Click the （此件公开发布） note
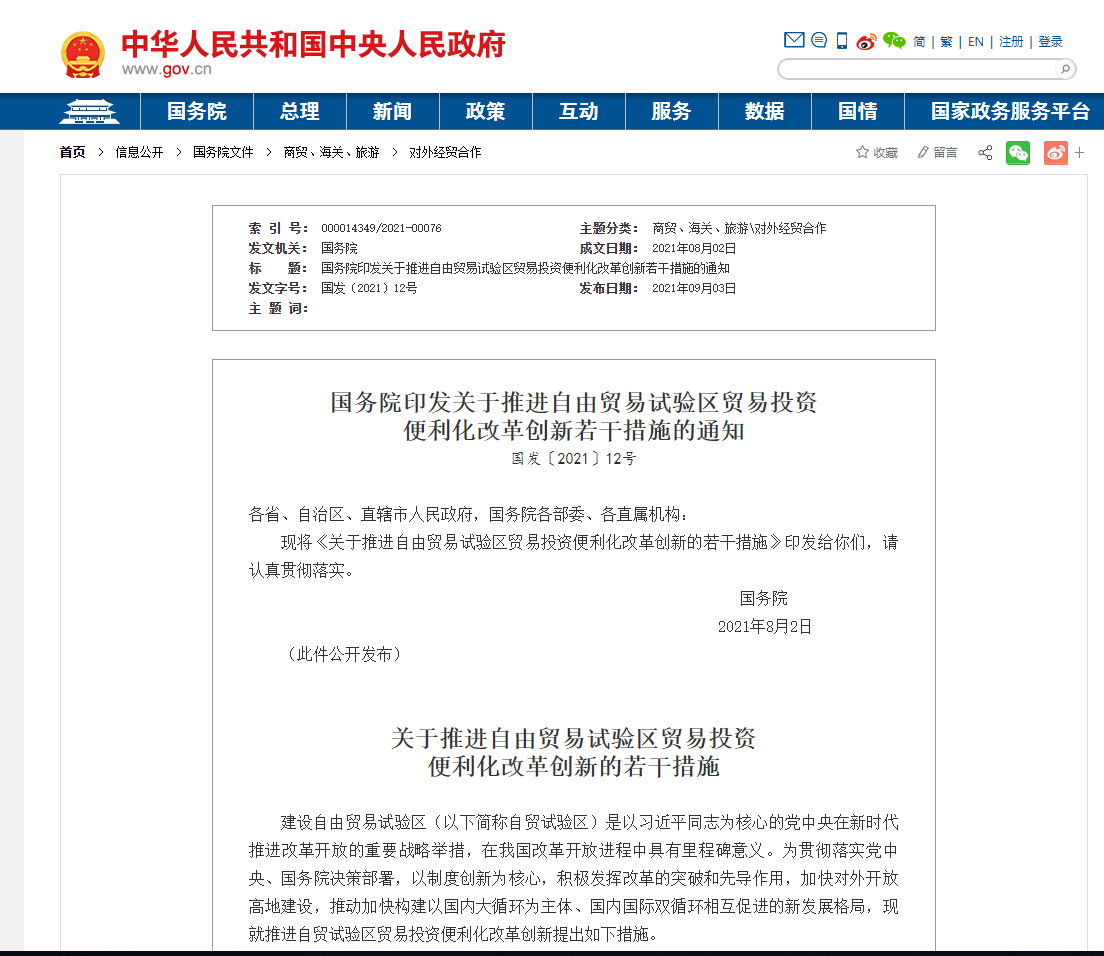Viewport: 1104px width, 956px height. pos(344,655)
